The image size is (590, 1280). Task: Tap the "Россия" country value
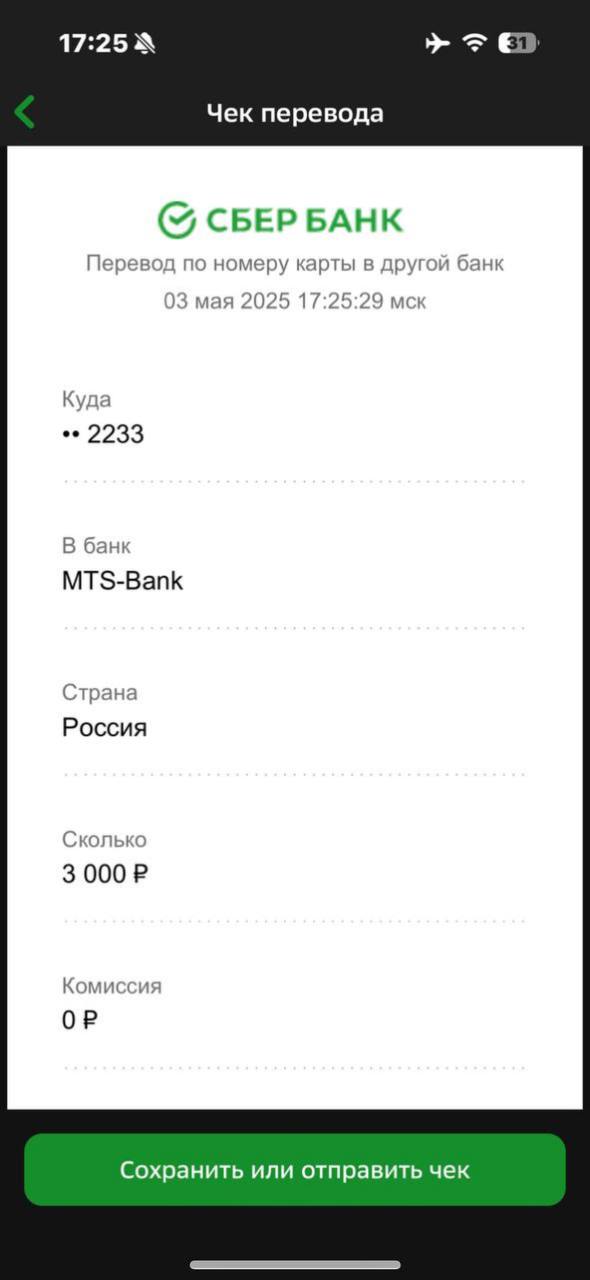(104, 727)
